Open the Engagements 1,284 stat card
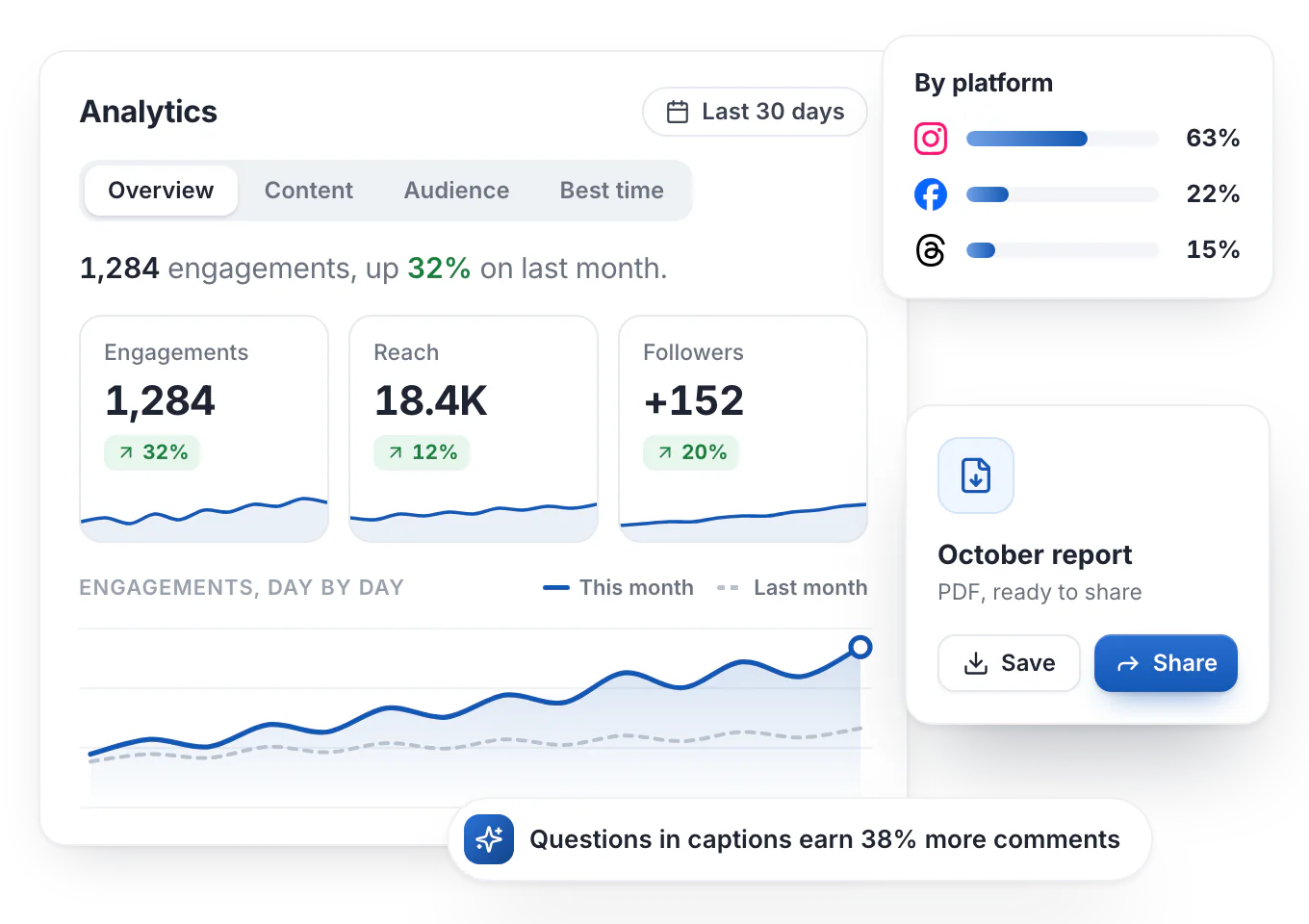The image size is (1309, 924). click(x=204, y=428)
